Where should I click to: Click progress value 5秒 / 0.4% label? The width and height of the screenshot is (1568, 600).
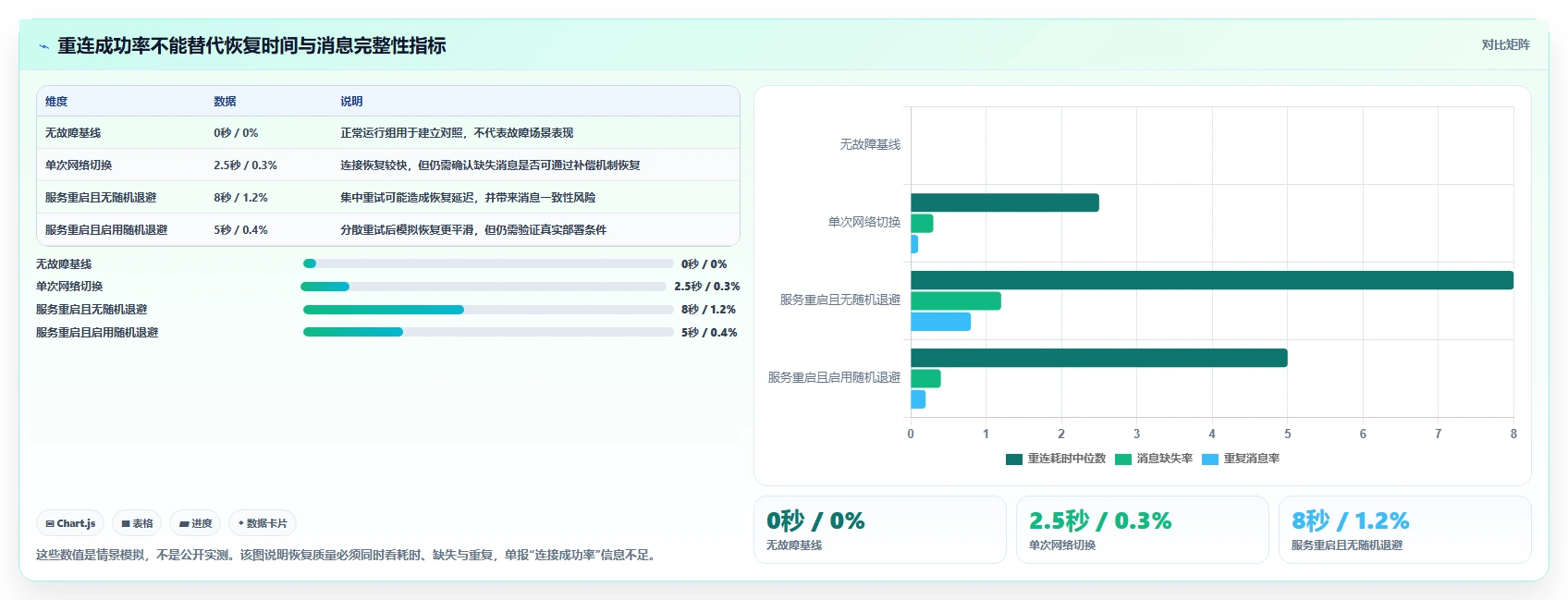709,333
